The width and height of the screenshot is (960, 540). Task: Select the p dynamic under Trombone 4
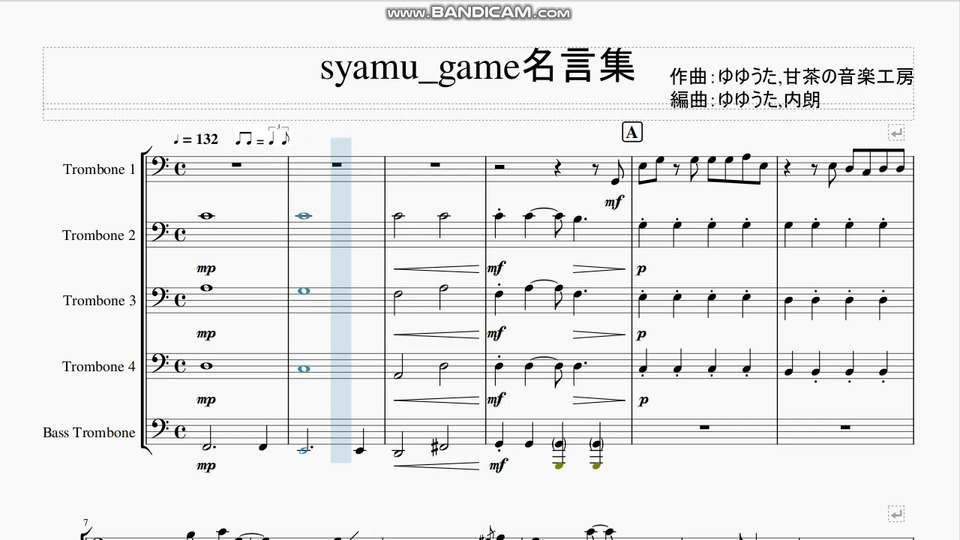point(643,400)
